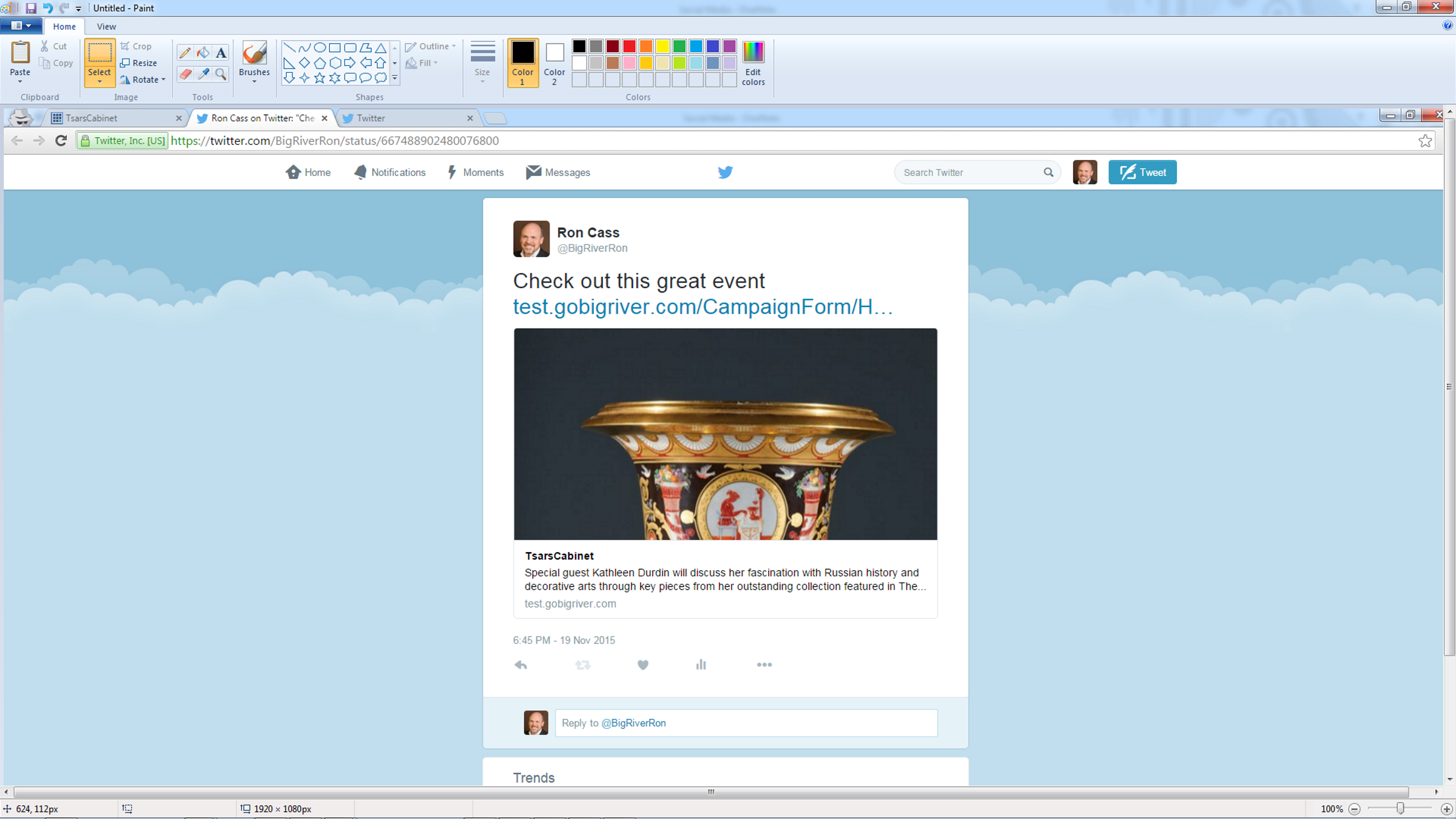
Task: Select the Magnifier tool
Action: click(221, 74)
